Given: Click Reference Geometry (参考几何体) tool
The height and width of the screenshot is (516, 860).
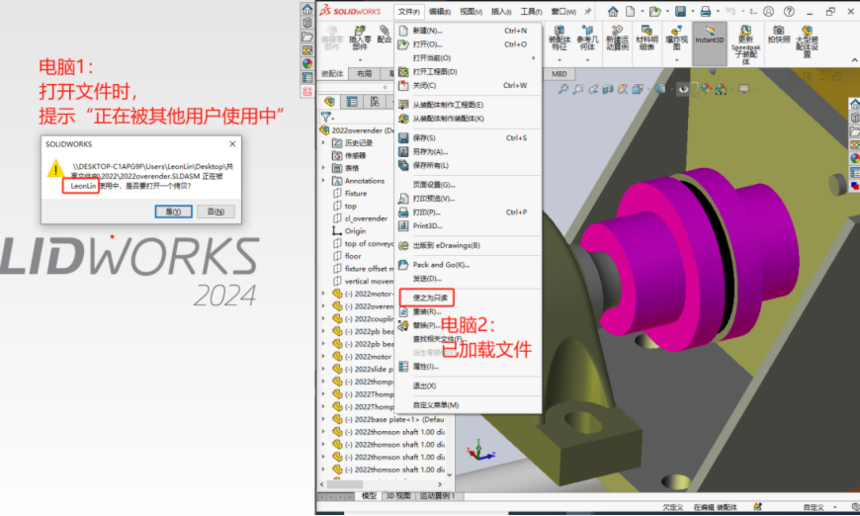Looking at the screenshot, I should click(588, 38).
